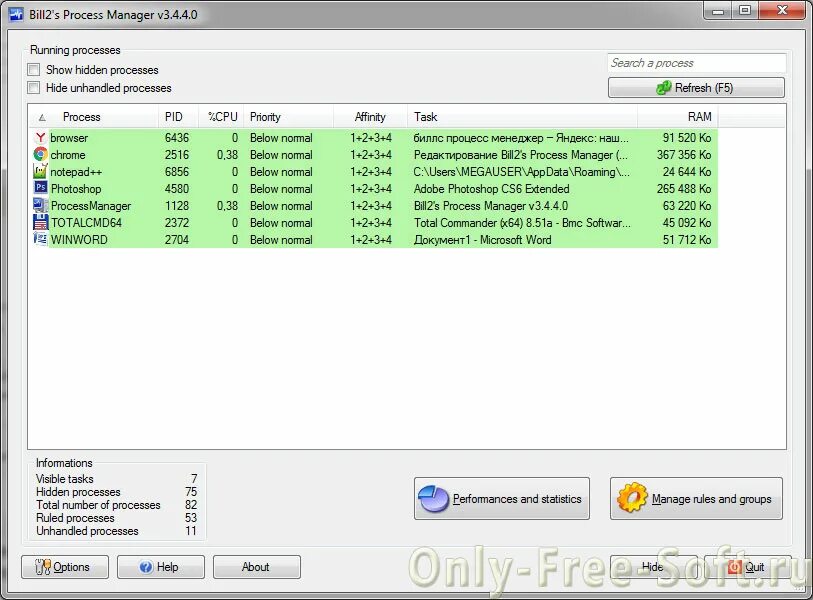Click PID 2516 cell
Screen dimensions: 813x600
177,155
